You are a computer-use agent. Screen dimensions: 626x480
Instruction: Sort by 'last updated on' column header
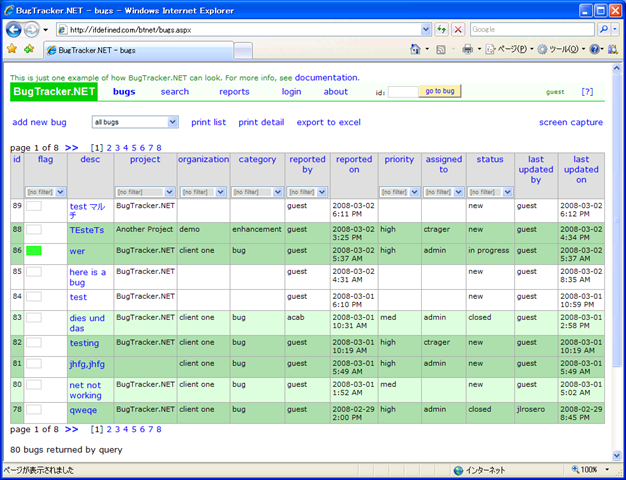(581, 170)
